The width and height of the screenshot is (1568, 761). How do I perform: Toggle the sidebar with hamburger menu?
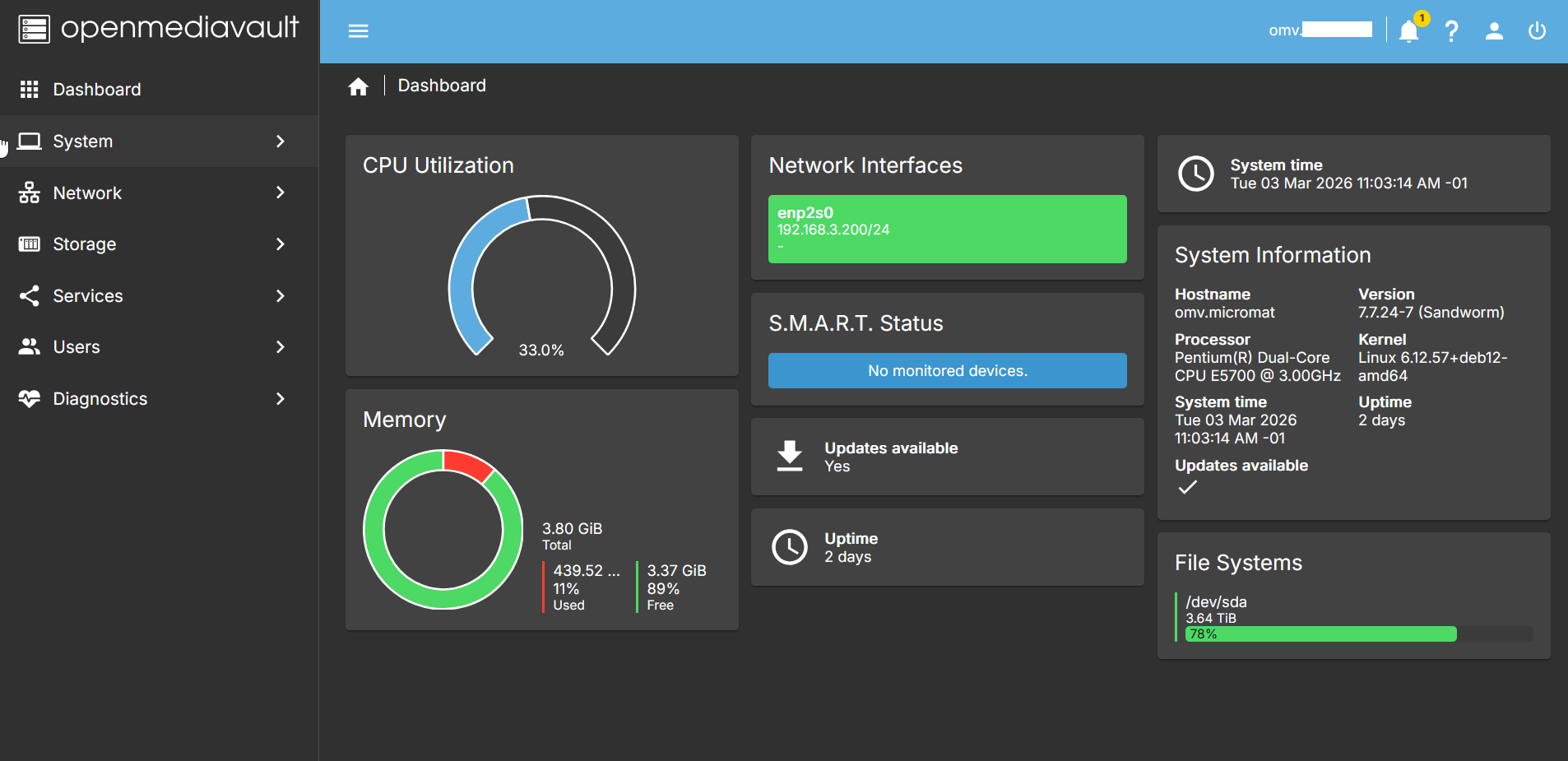click(359, 30)
